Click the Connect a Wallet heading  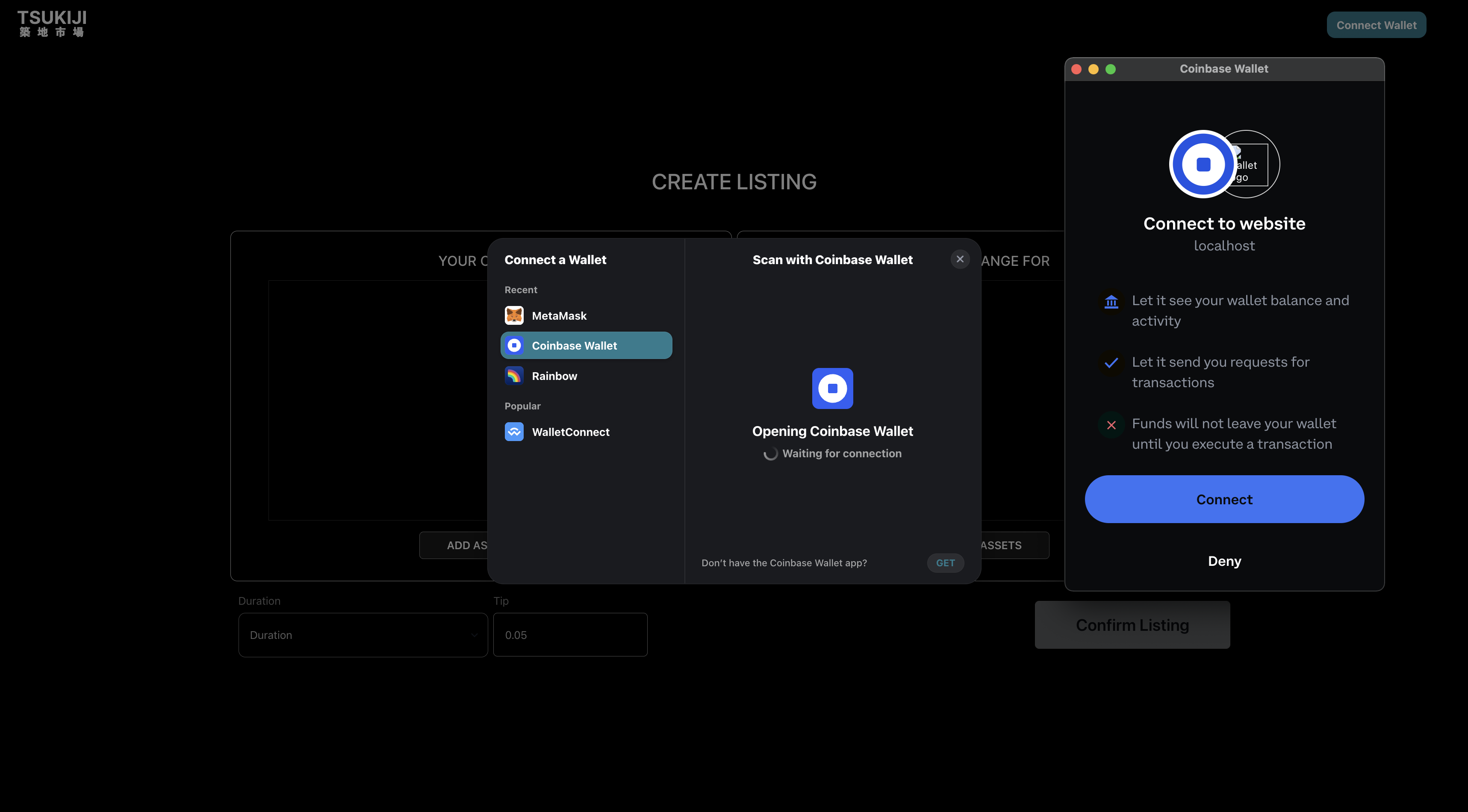[x=555, y=260]
